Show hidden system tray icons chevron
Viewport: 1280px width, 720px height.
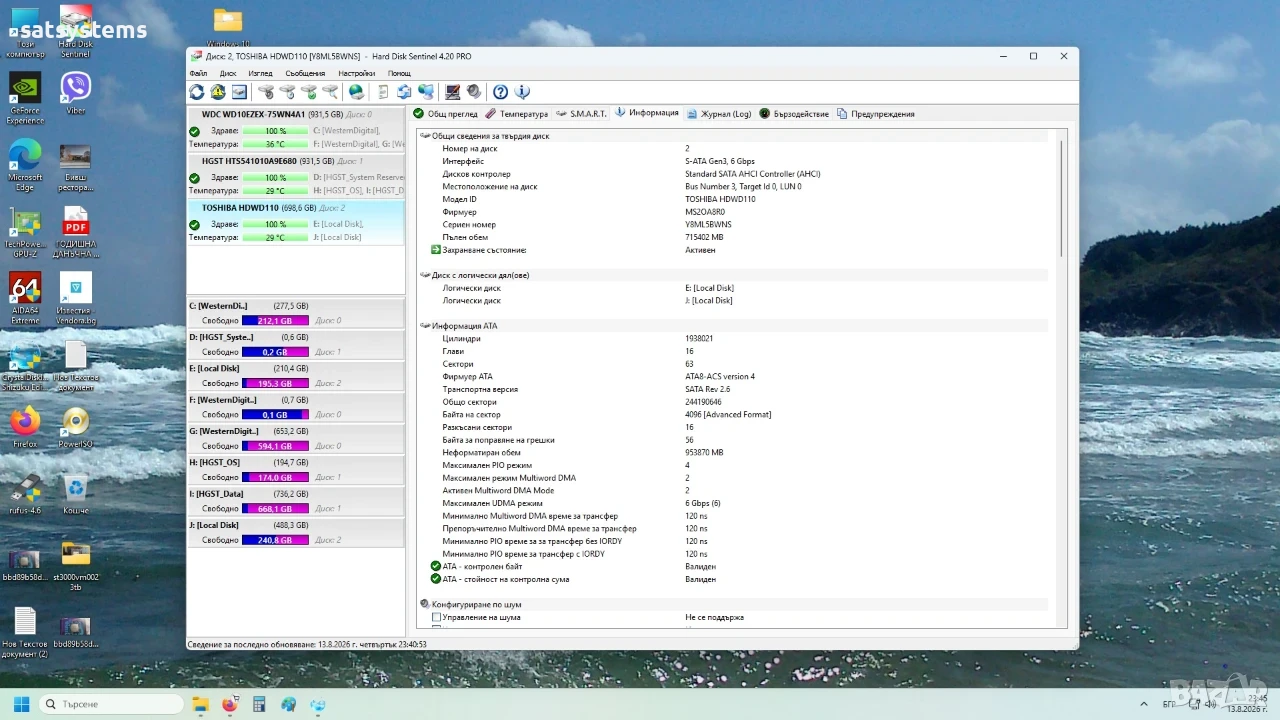[1143, 704]
